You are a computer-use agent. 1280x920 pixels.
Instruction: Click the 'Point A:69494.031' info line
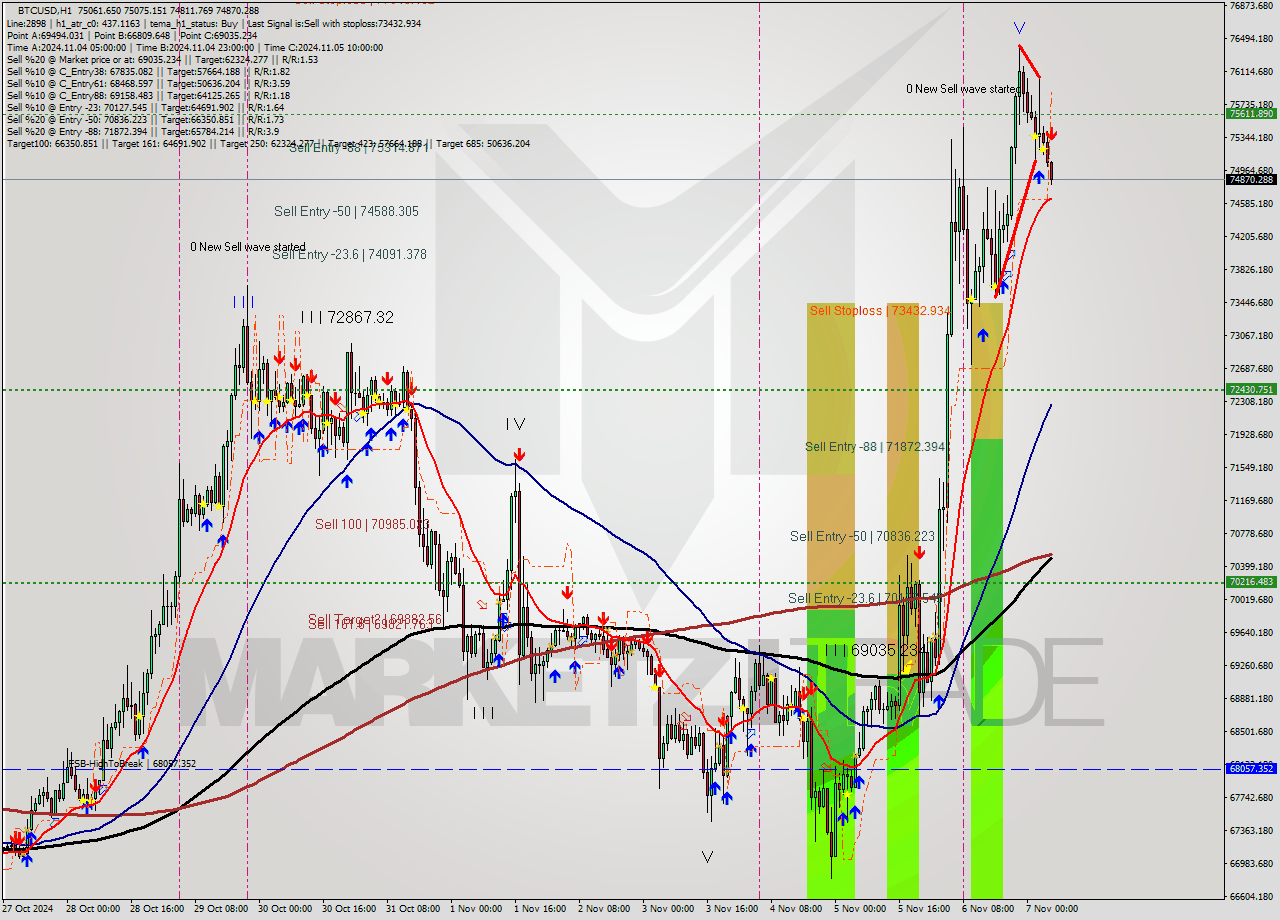click(x=132, y=35)
